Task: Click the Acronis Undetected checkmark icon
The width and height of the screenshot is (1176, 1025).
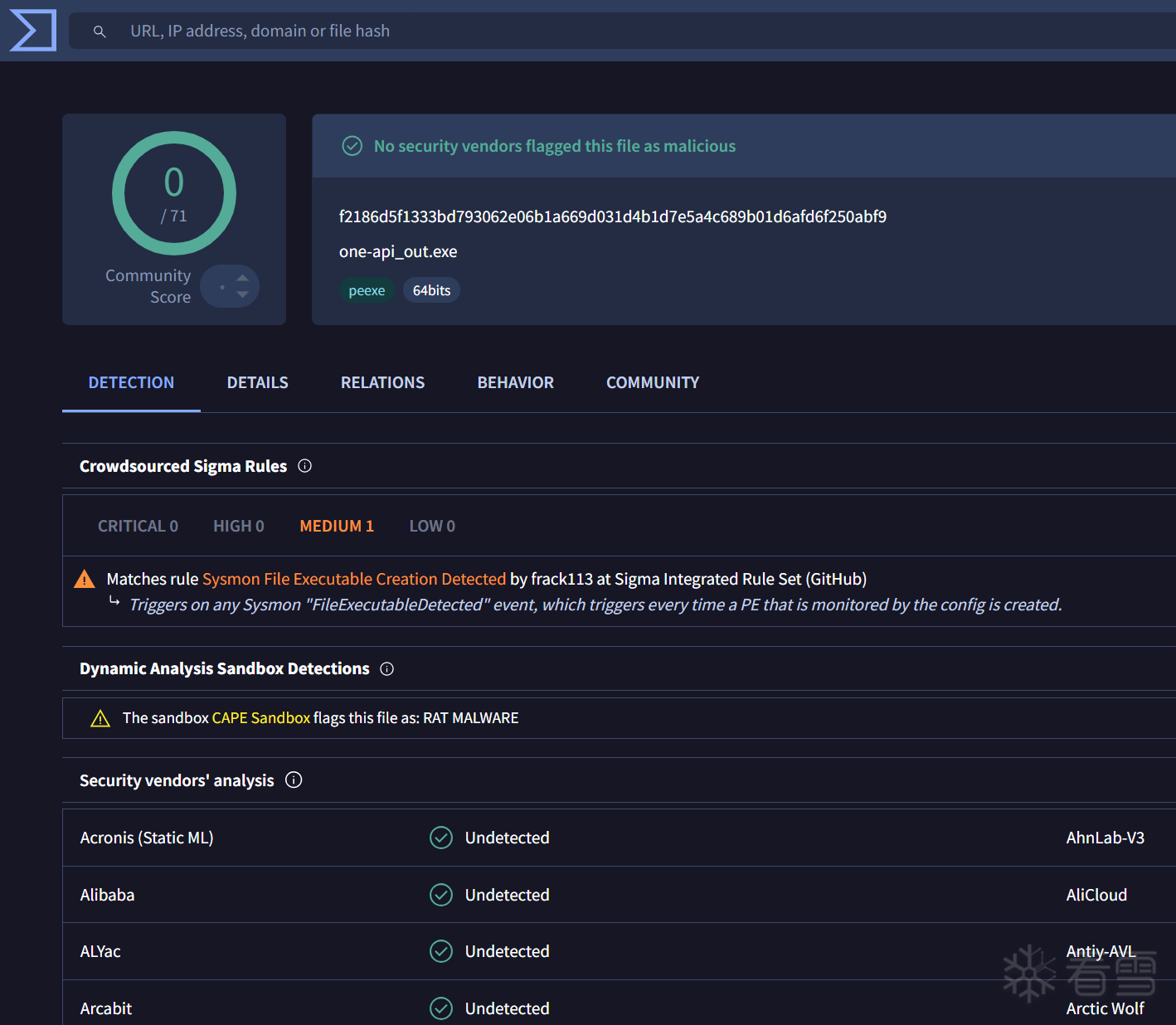Action: (441, 838)
